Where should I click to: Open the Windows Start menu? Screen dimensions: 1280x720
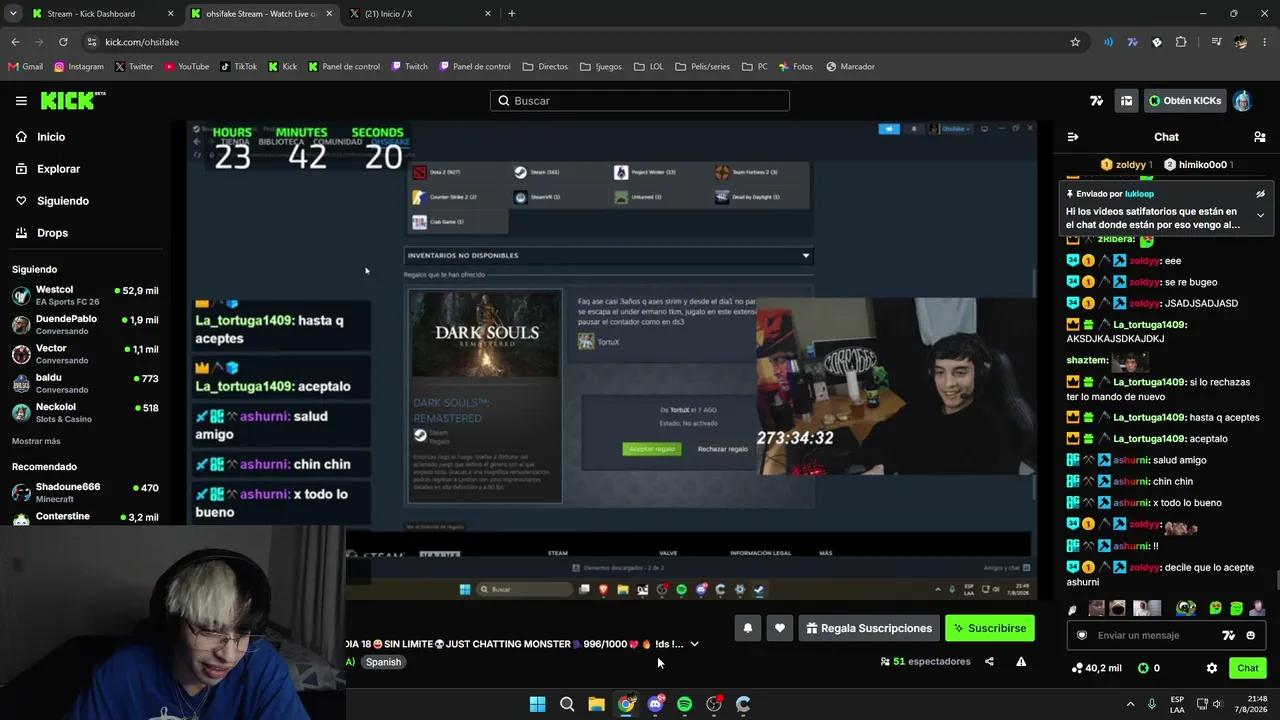coord(537,704)
